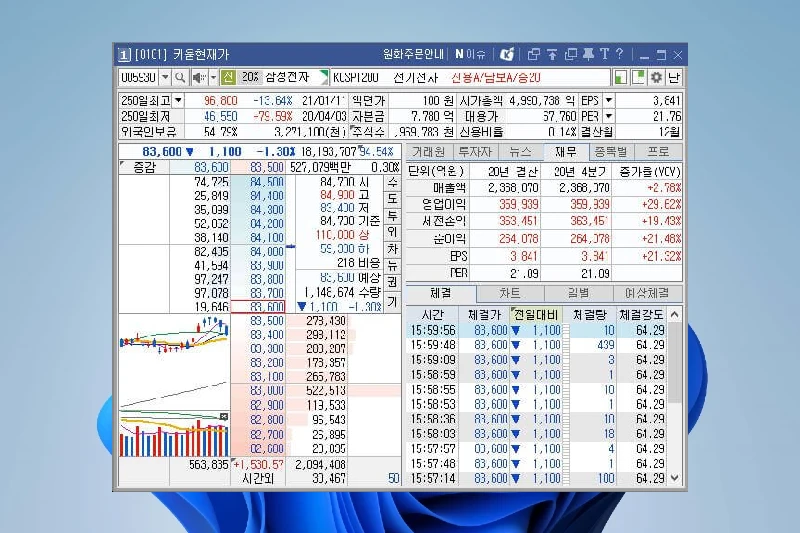The width and height of the screenshot is (800, 533).
Task: Open the EPS dropdown selector
Action: (x=608, y=101)
